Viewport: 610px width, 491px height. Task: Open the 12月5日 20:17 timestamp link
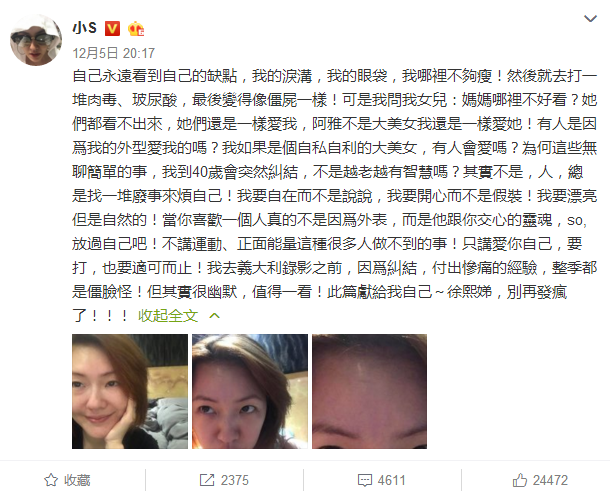pyautogui.click(x=114, y=53)
